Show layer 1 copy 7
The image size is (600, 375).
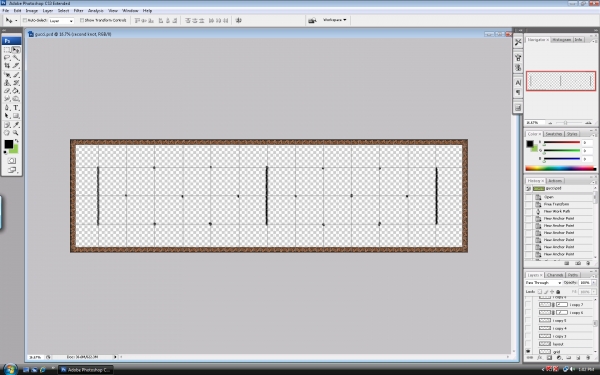528,305
